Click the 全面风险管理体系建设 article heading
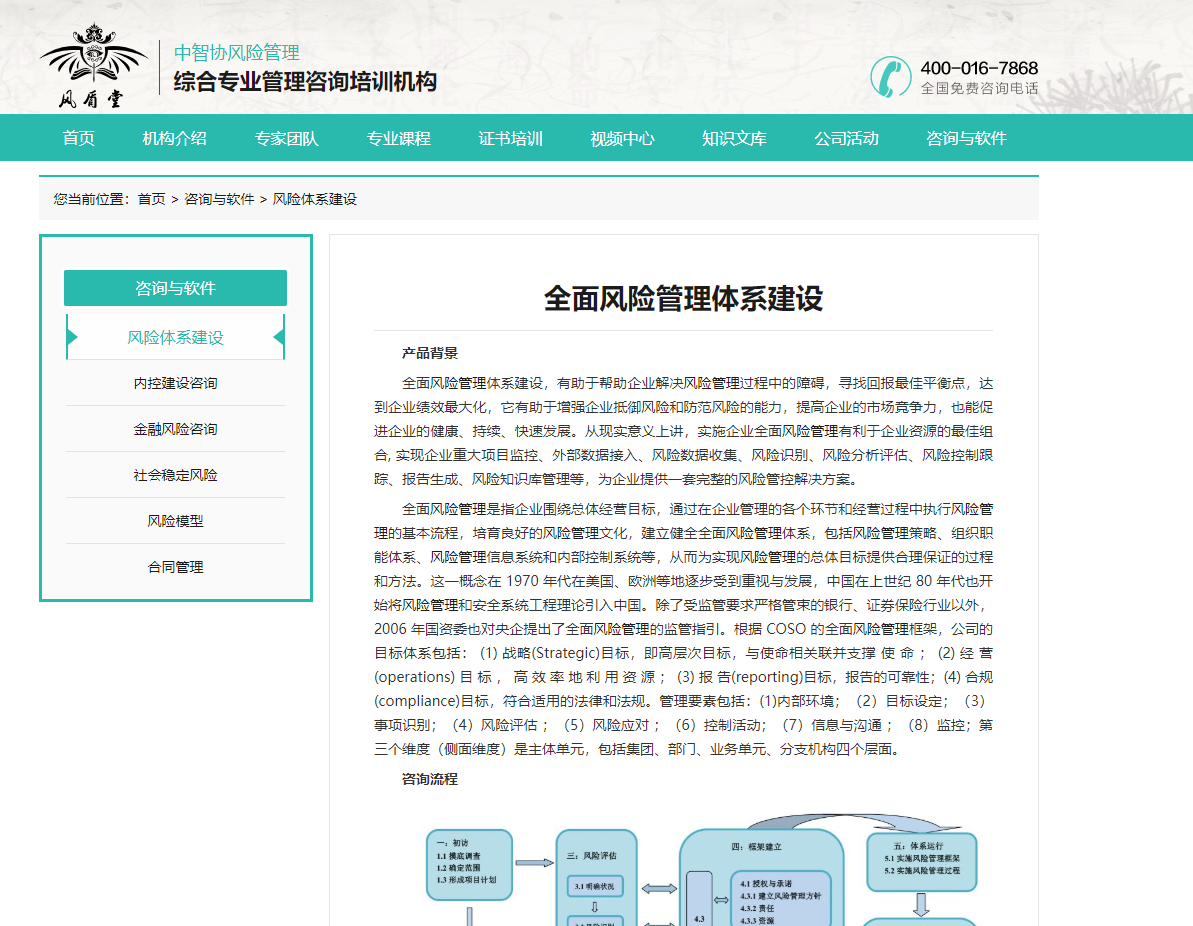Viewport: 1193px width, 926px height. tap(683, 298)
